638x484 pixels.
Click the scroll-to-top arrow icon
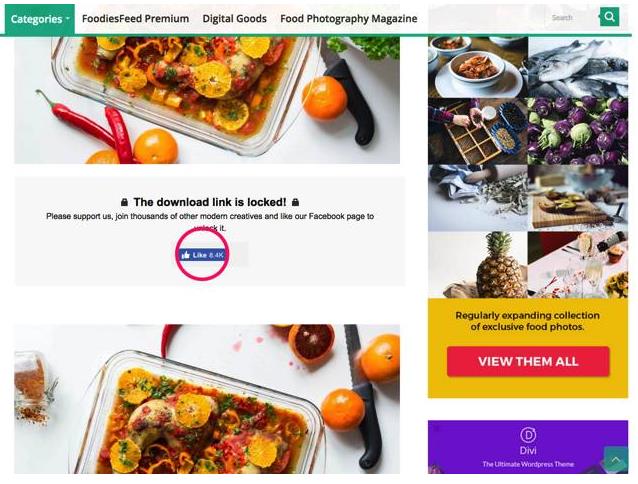click(616, 460)
